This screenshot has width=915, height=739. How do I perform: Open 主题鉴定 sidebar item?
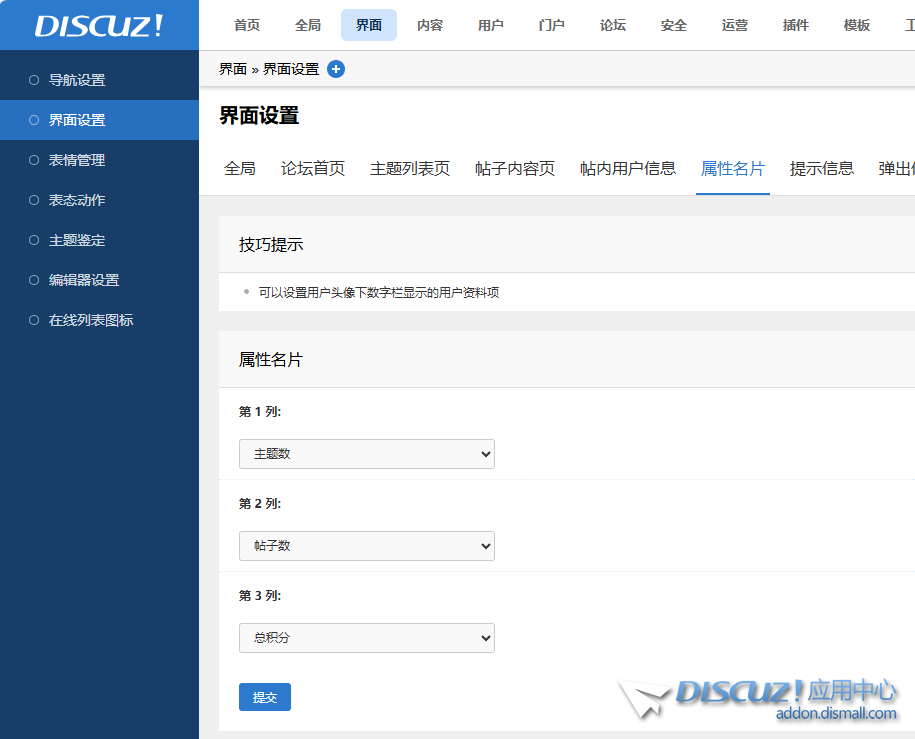(x=77, y=240)
